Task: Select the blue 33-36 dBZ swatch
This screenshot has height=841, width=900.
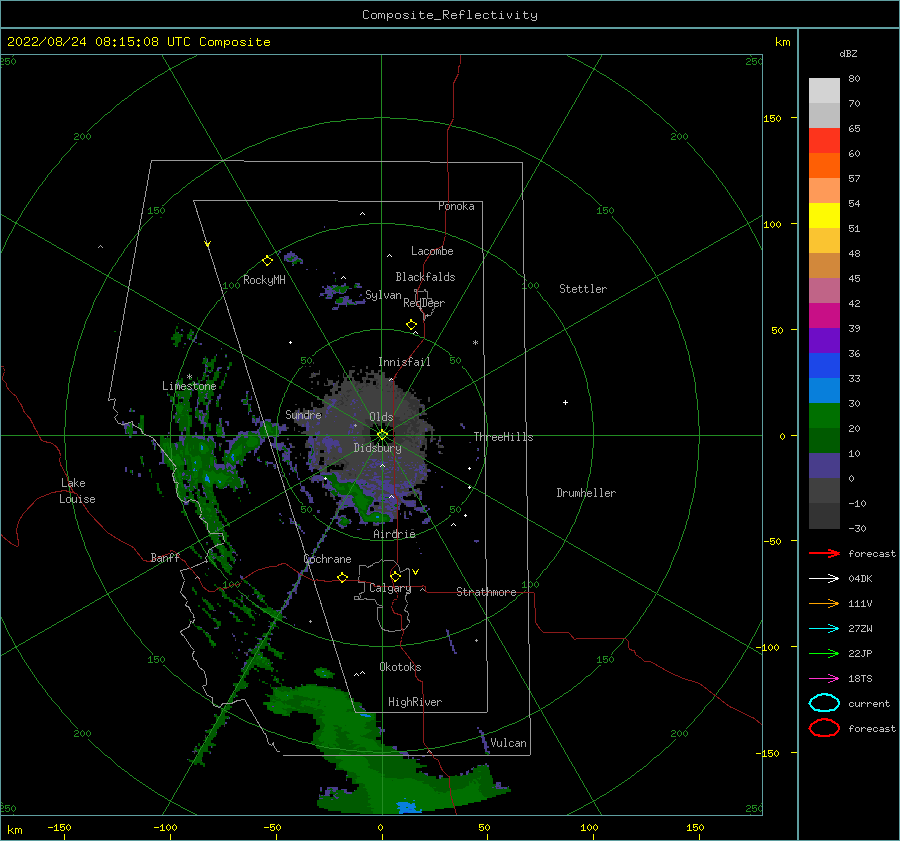Action: tap(824, 366)
